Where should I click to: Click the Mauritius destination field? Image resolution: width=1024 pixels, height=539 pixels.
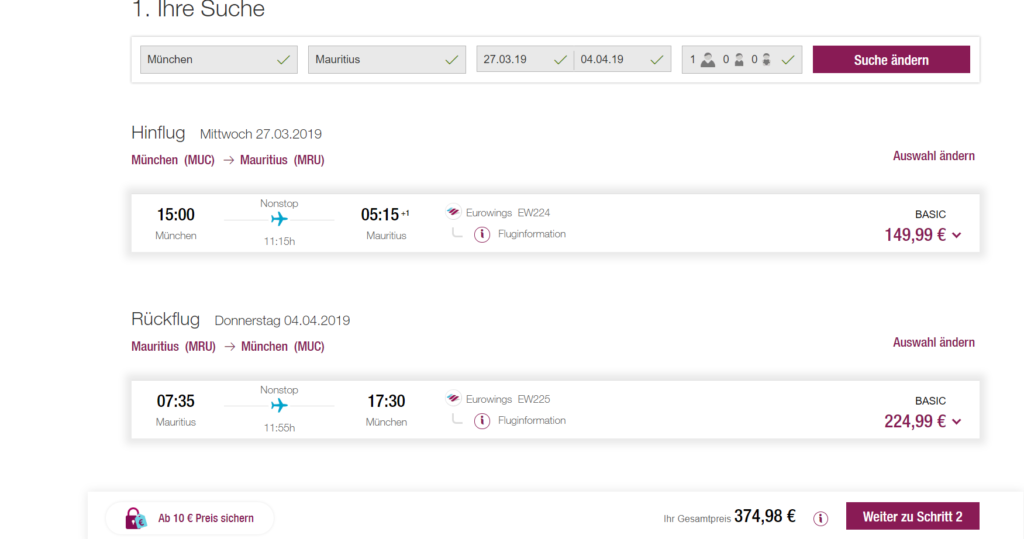coord(386,60)
